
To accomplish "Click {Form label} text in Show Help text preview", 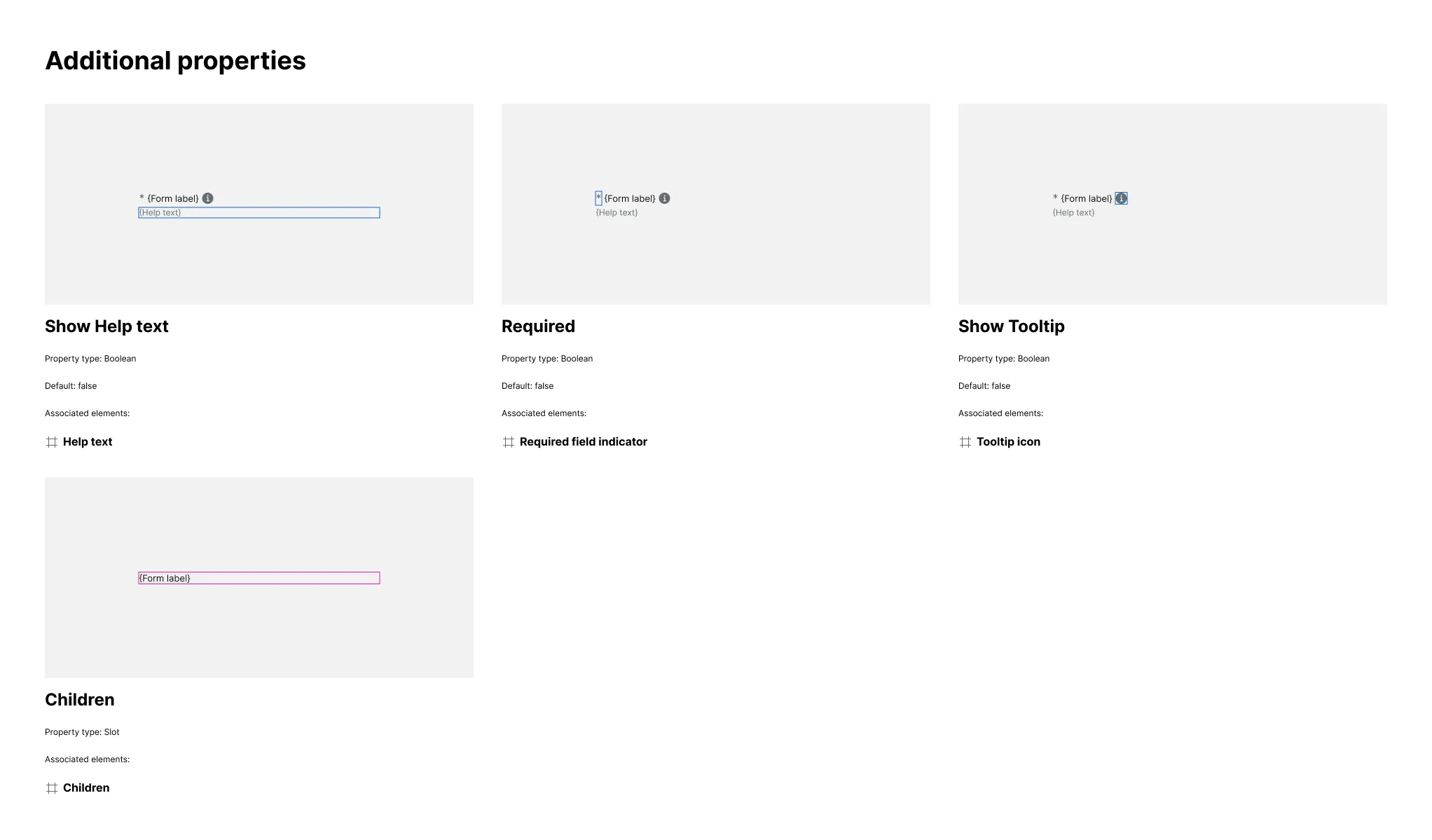I will pos(173,198).
